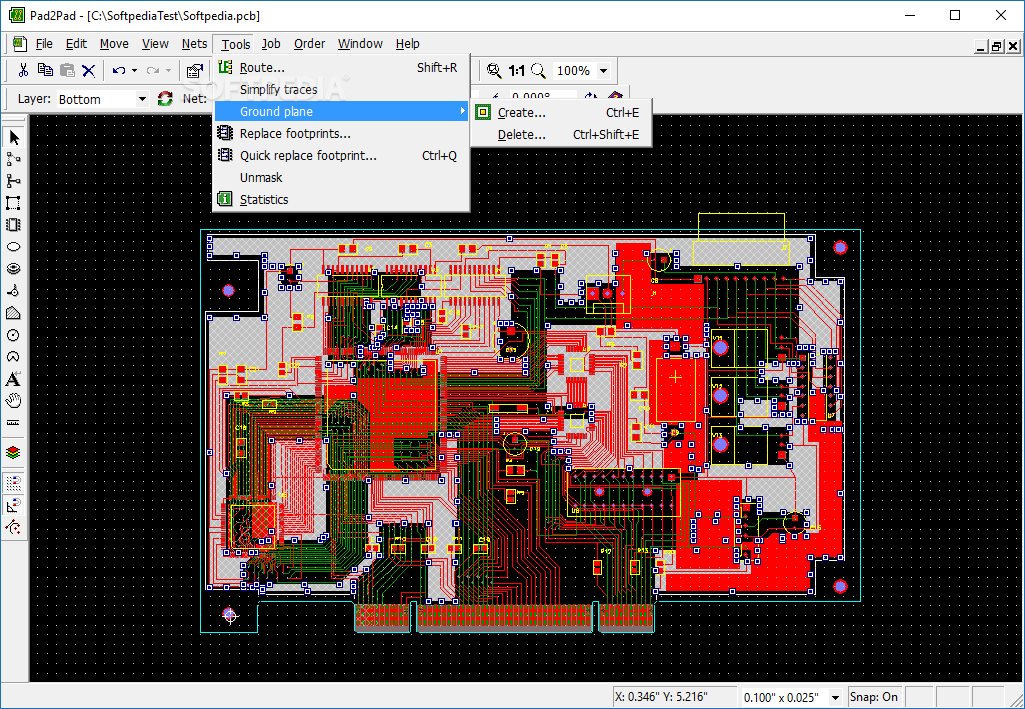Click the document icon beside File menu

coord(20,44)
